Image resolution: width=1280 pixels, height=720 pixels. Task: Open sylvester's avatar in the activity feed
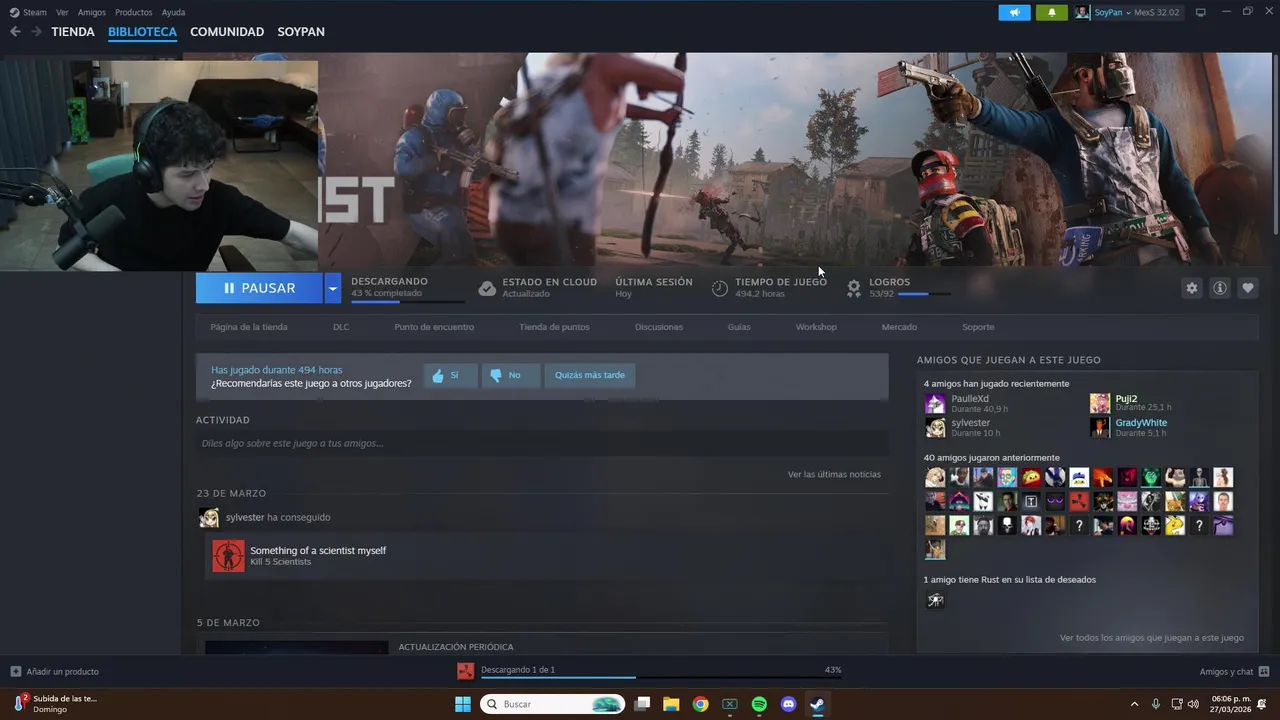pyautogui.click(x=209, y=517)
